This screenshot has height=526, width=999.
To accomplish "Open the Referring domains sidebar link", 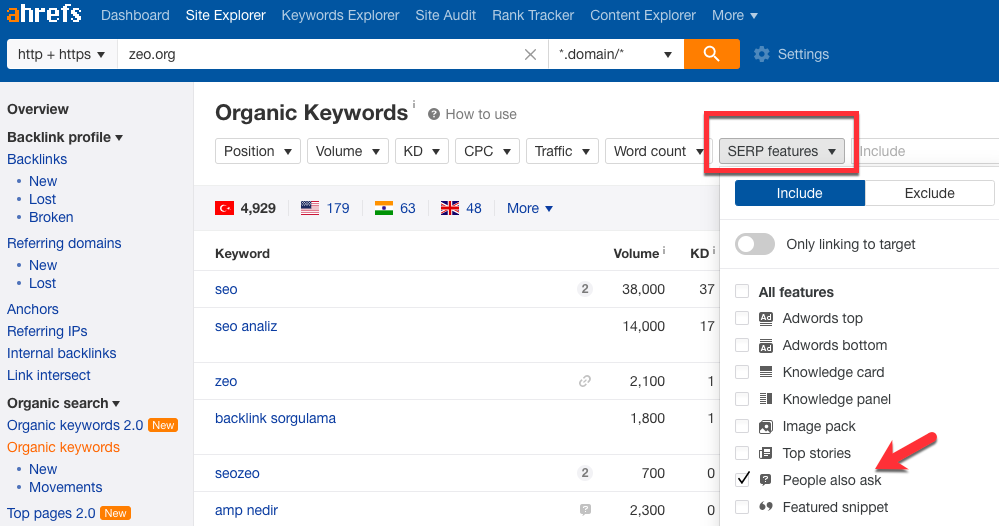I will click(x=64, y=243).
